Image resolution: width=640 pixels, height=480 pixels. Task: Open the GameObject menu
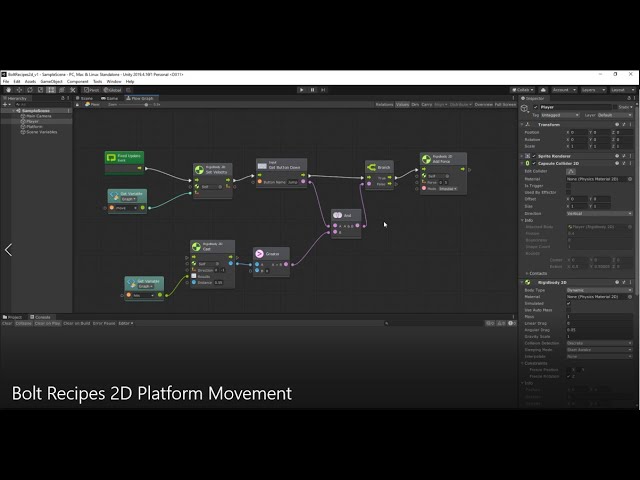51,82
